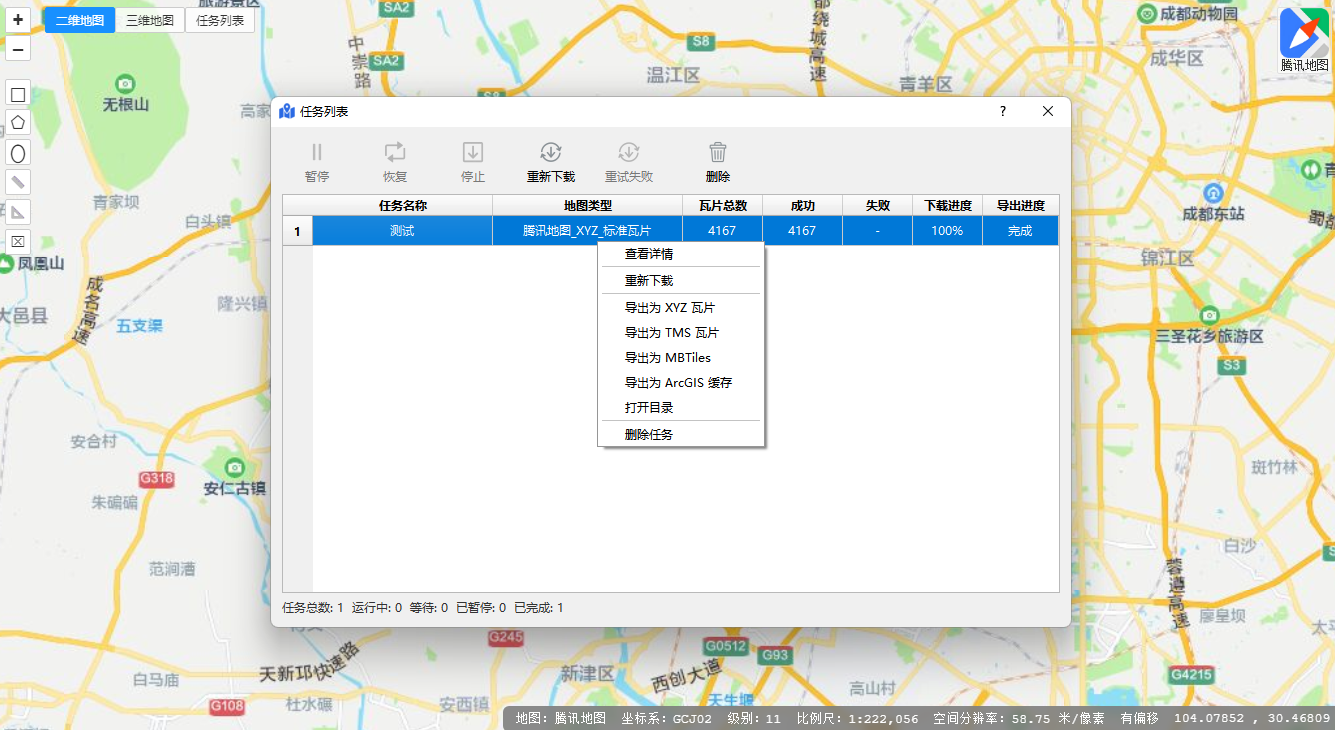This screenshot has height=730, width=1335.
Task: Select the polygon drawing tool
Action: pyautogui.click(x=18, y=124)
